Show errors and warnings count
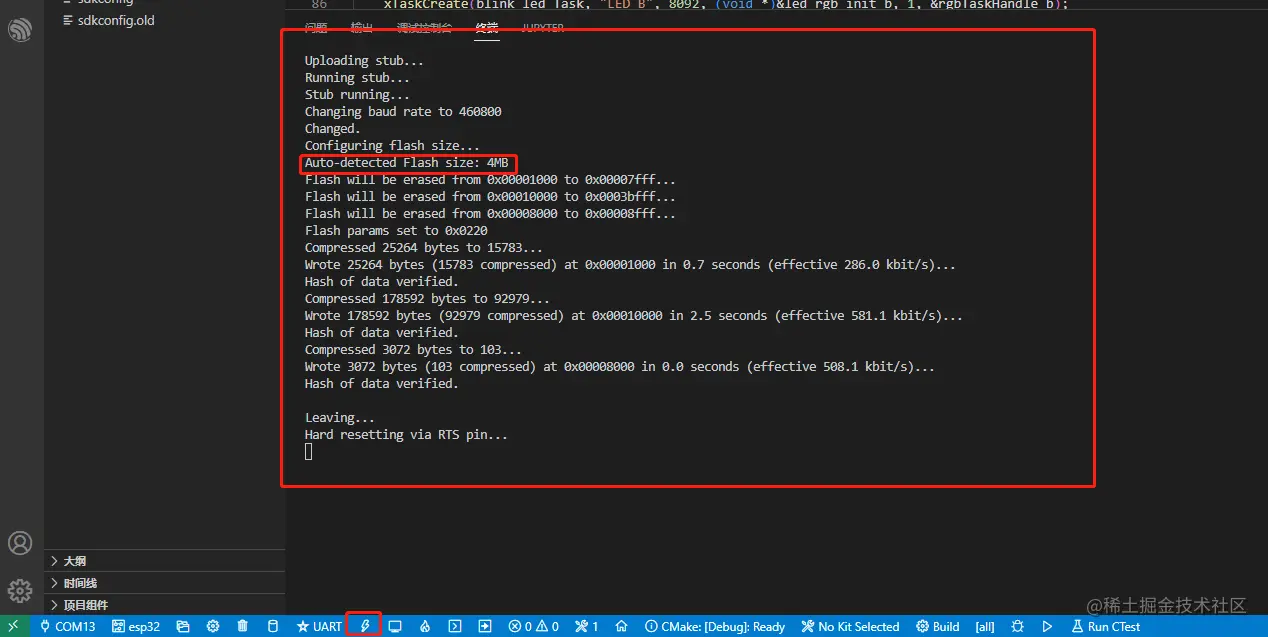 533,626
